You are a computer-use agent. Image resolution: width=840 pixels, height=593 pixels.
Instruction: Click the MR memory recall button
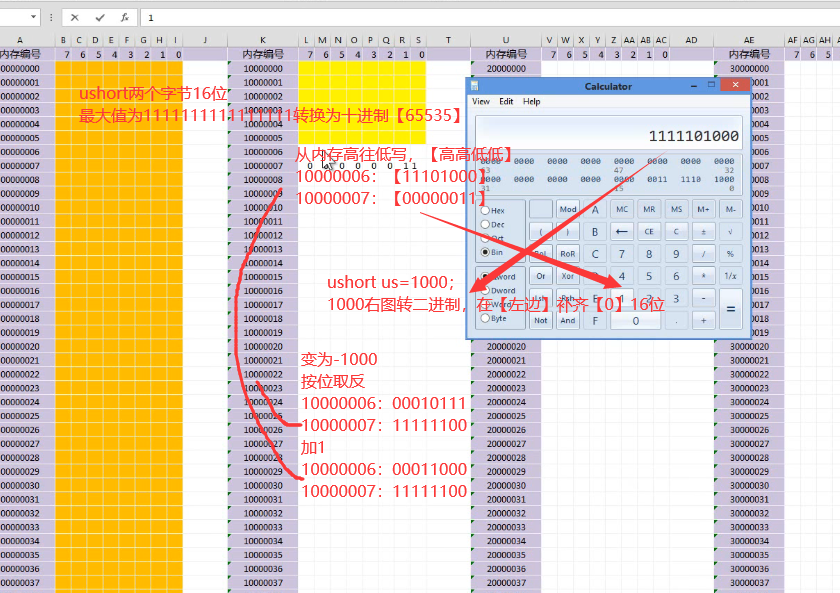(649, 209)
